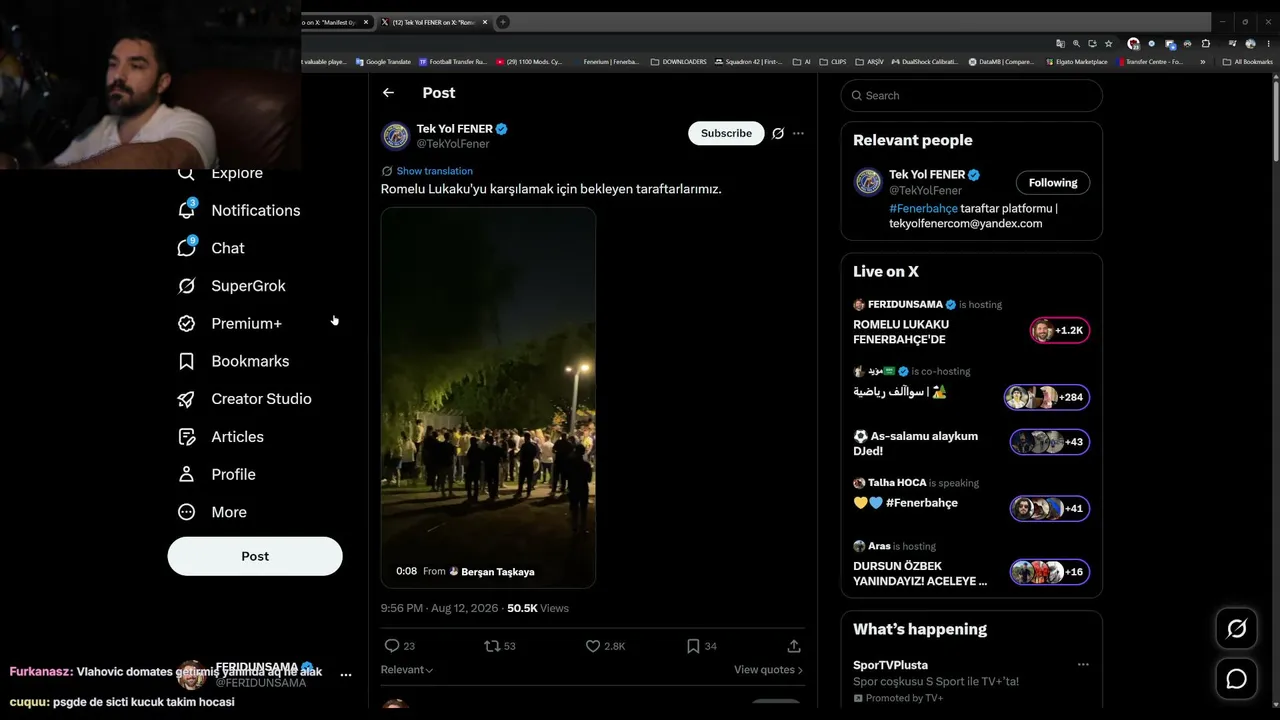1280x720 pixels.
Task: Open Football Transfer bookmark
Action: coord(451,62)
